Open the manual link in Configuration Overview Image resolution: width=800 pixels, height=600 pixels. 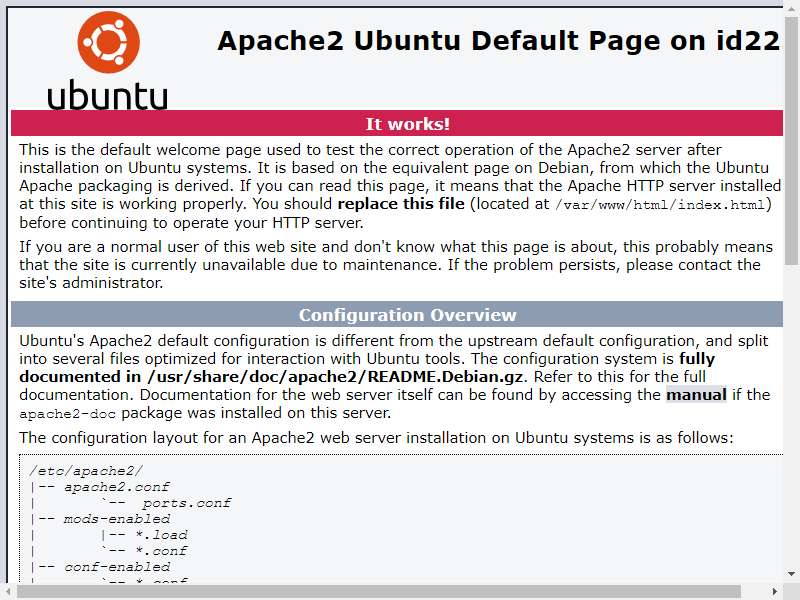pos(696,395)
